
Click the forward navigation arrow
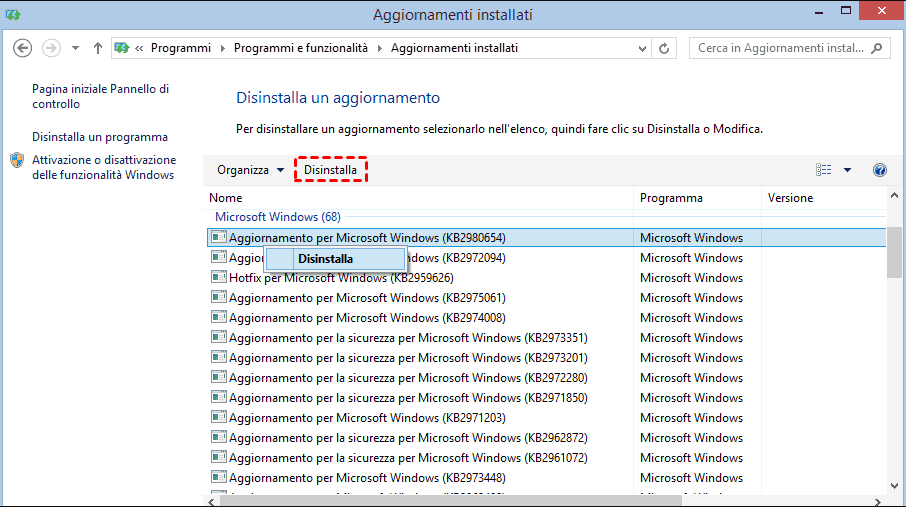(51, 48)
